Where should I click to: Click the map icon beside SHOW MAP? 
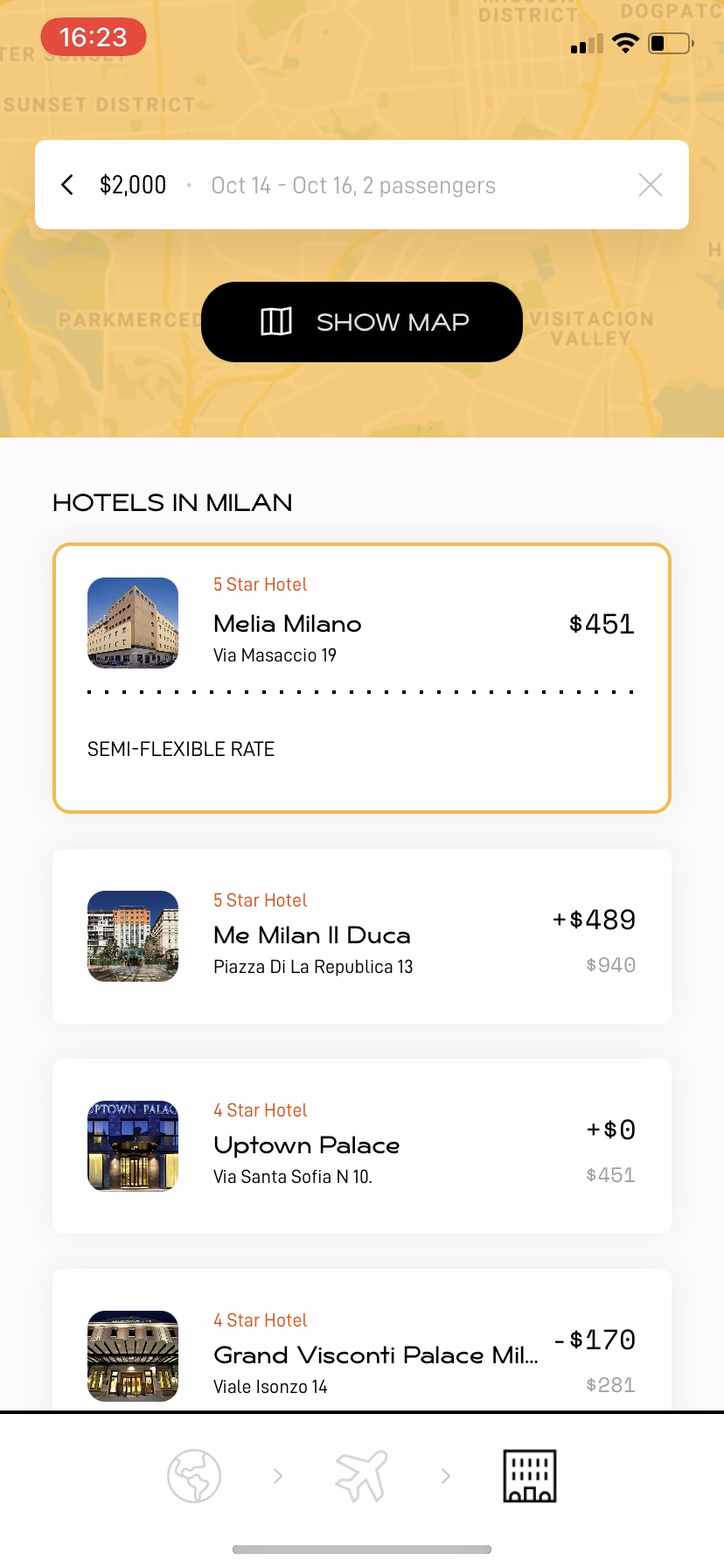276,322
